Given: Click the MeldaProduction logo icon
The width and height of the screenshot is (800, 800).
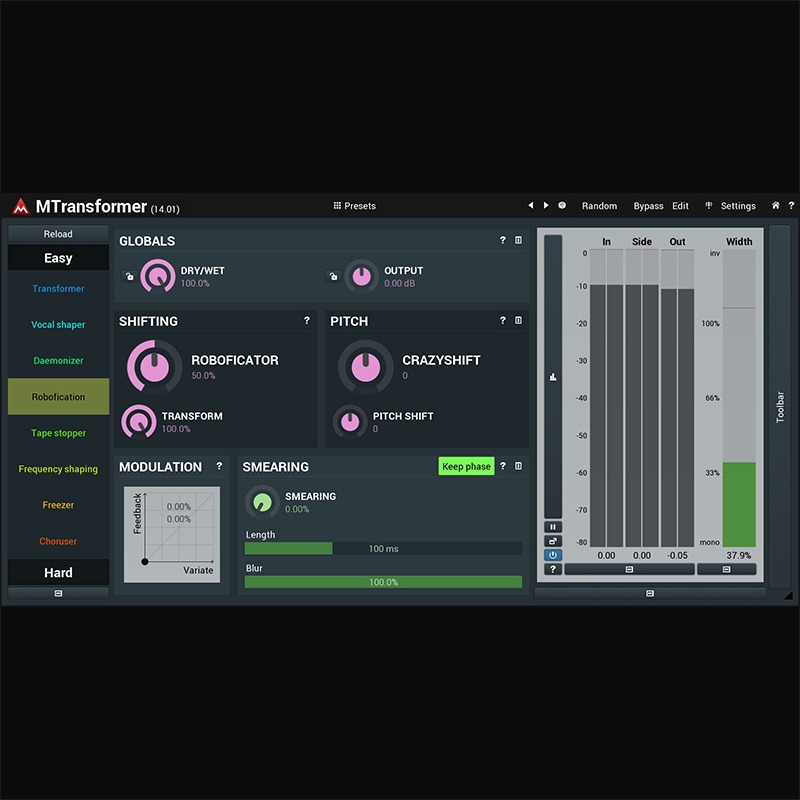Looking at the screenshot, I should (21, 206).
